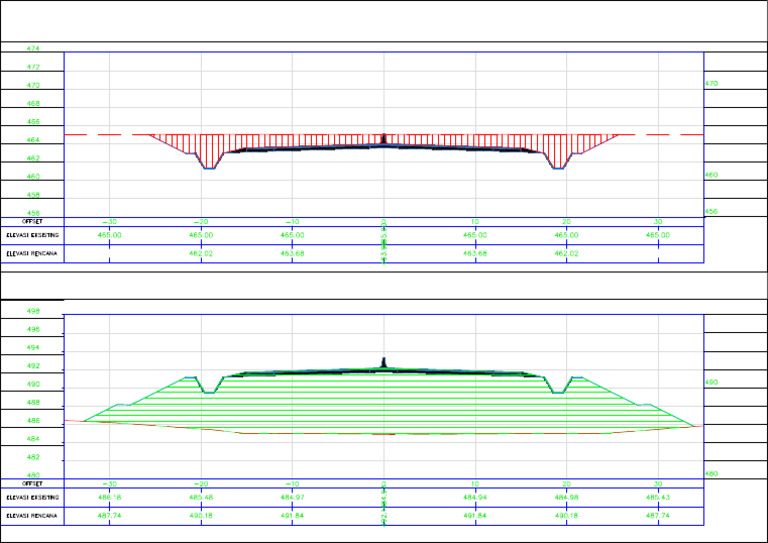Select the 498 elevation label on lower axis
The width and height of the screenshot is (768, 543).
coord(33,311)
